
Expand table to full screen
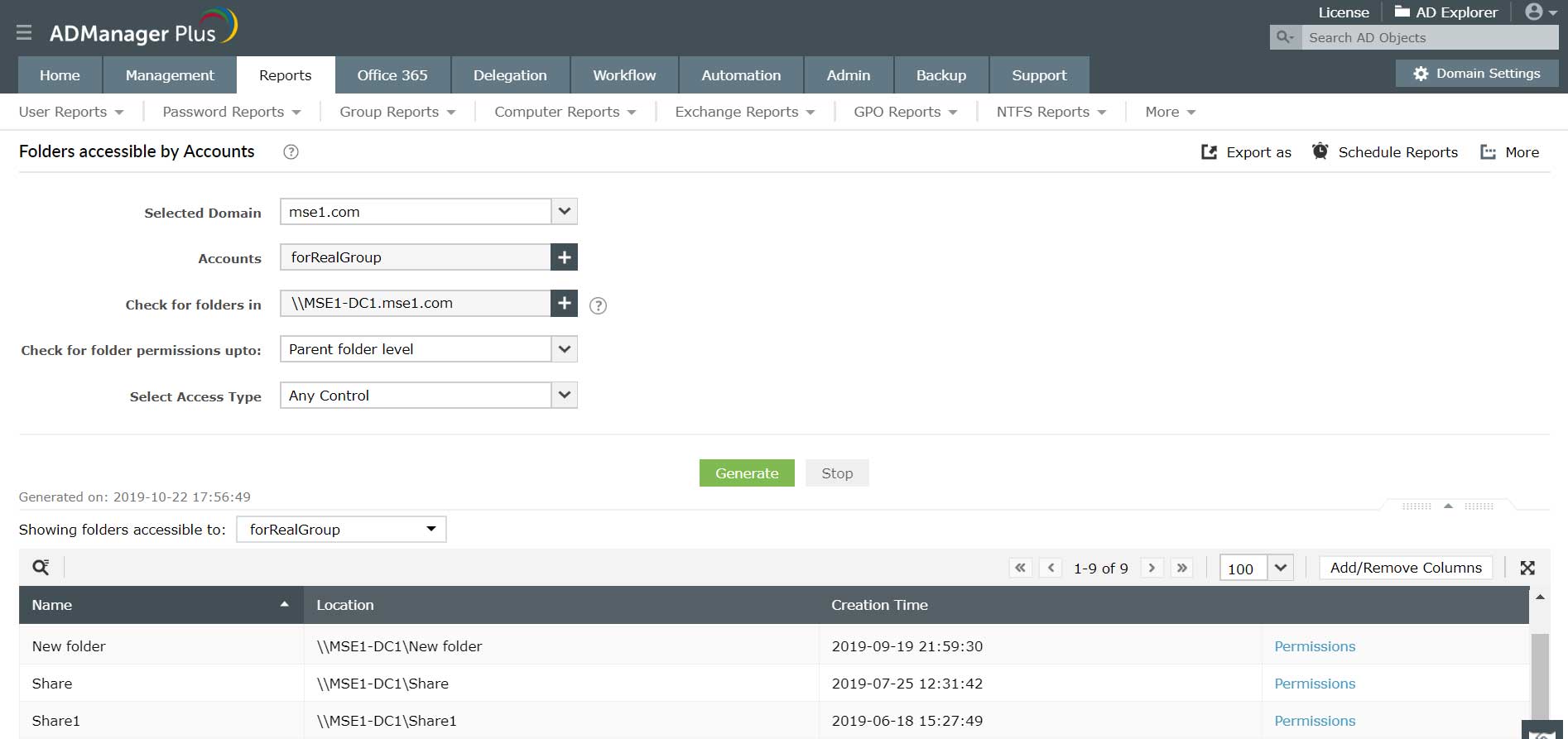[1527, 568]
